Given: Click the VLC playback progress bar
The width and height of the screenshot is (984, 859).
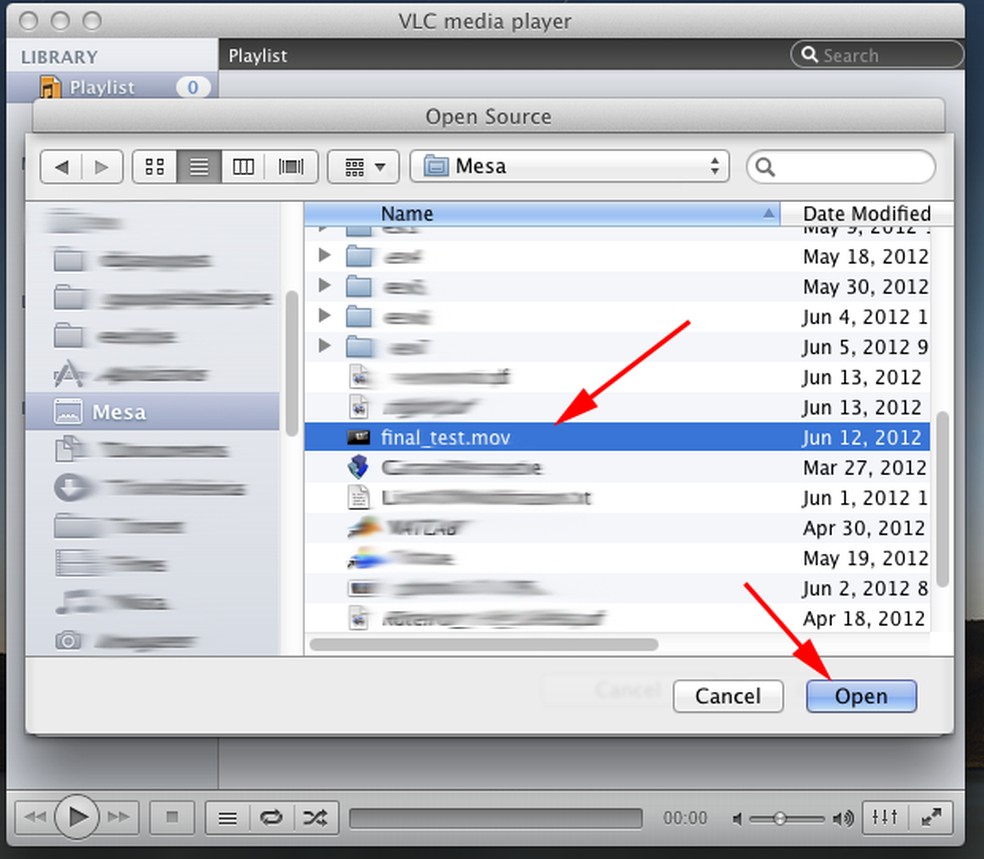Looking at the screenshot, I should coord(496,818).
